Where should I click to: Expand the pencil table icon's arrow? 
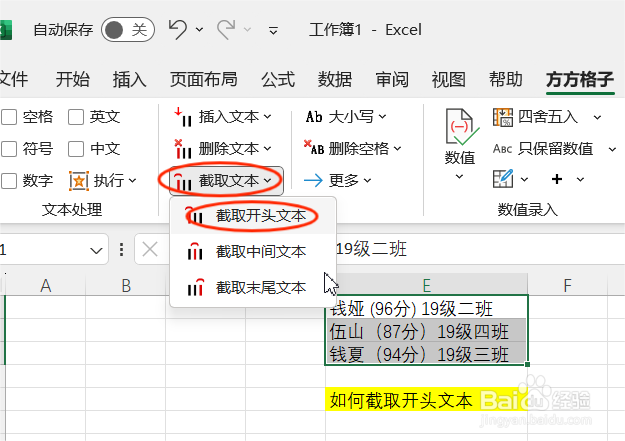coord(525,179)
